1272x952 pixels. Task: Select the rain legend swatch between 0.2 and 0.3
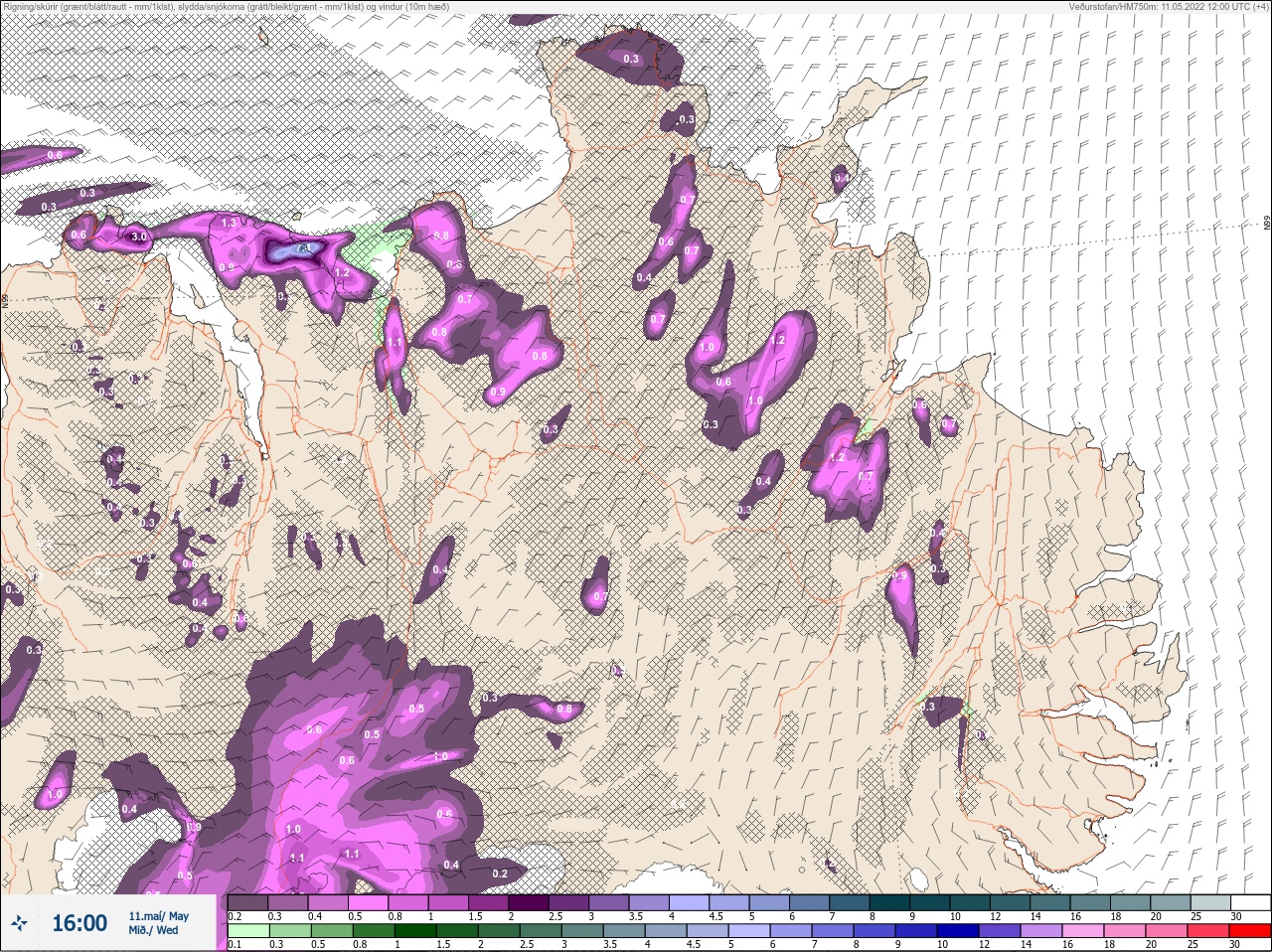coord(247,902)
